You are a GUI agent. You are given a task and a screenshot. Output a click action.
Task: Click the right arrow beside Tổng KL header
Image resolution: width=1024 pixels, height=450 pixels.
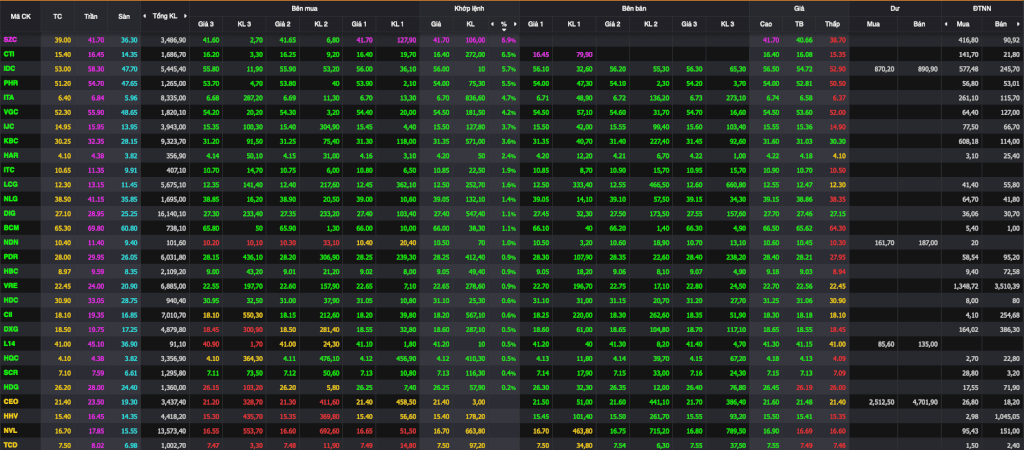pyautogui.click(x=184, y=16)
